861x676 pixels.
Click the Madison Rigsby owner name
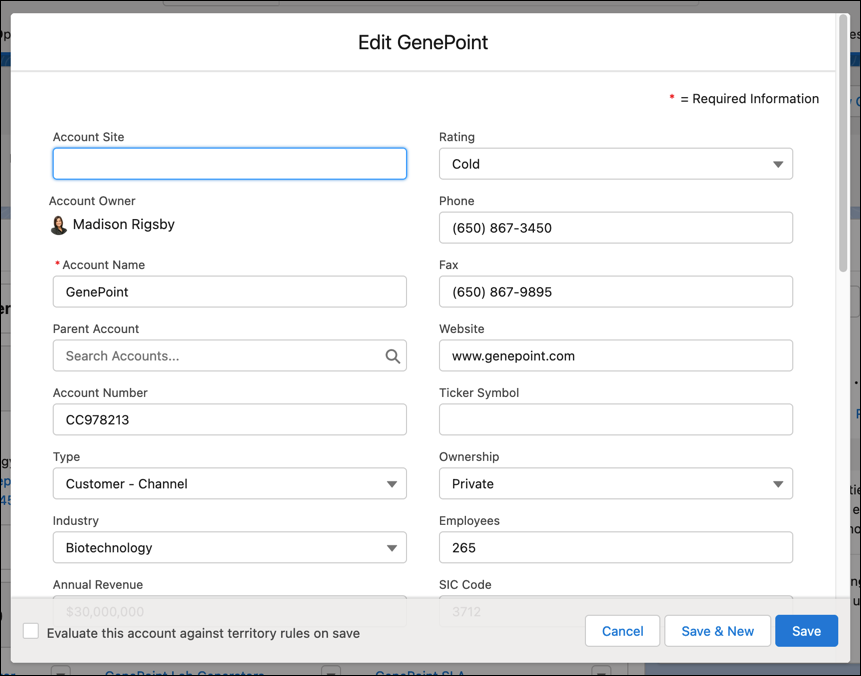tap(124, 224)
